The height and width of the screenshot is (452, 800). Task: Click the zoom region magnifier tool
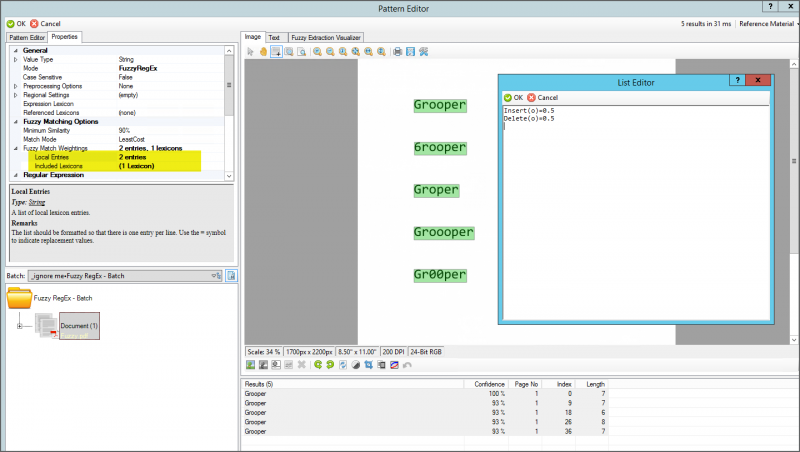(x=289, y=52)
